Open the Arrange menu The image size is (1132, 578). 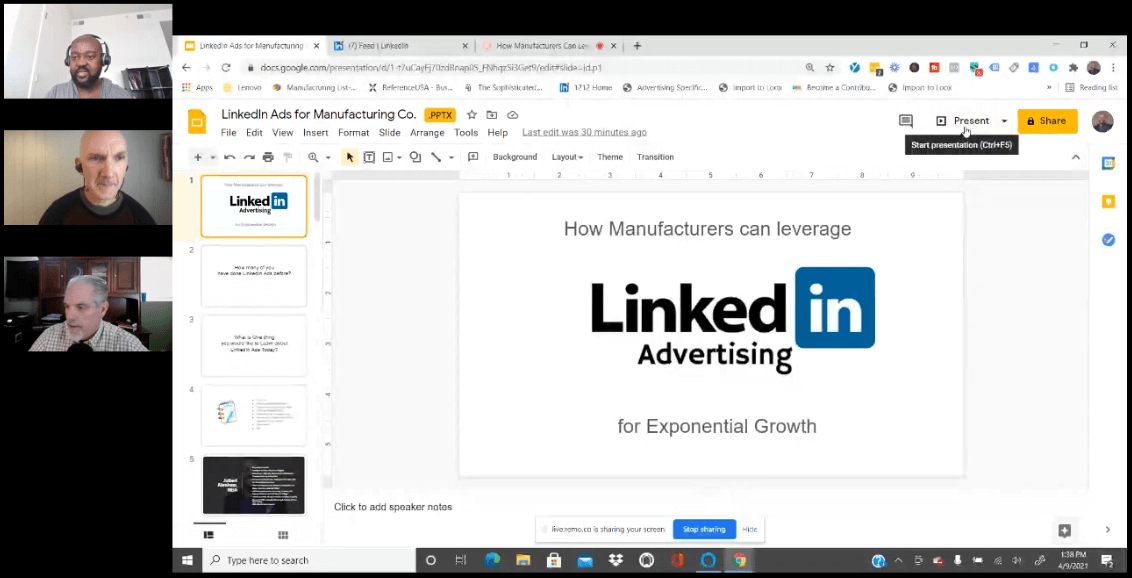click(x=427, y=133)
